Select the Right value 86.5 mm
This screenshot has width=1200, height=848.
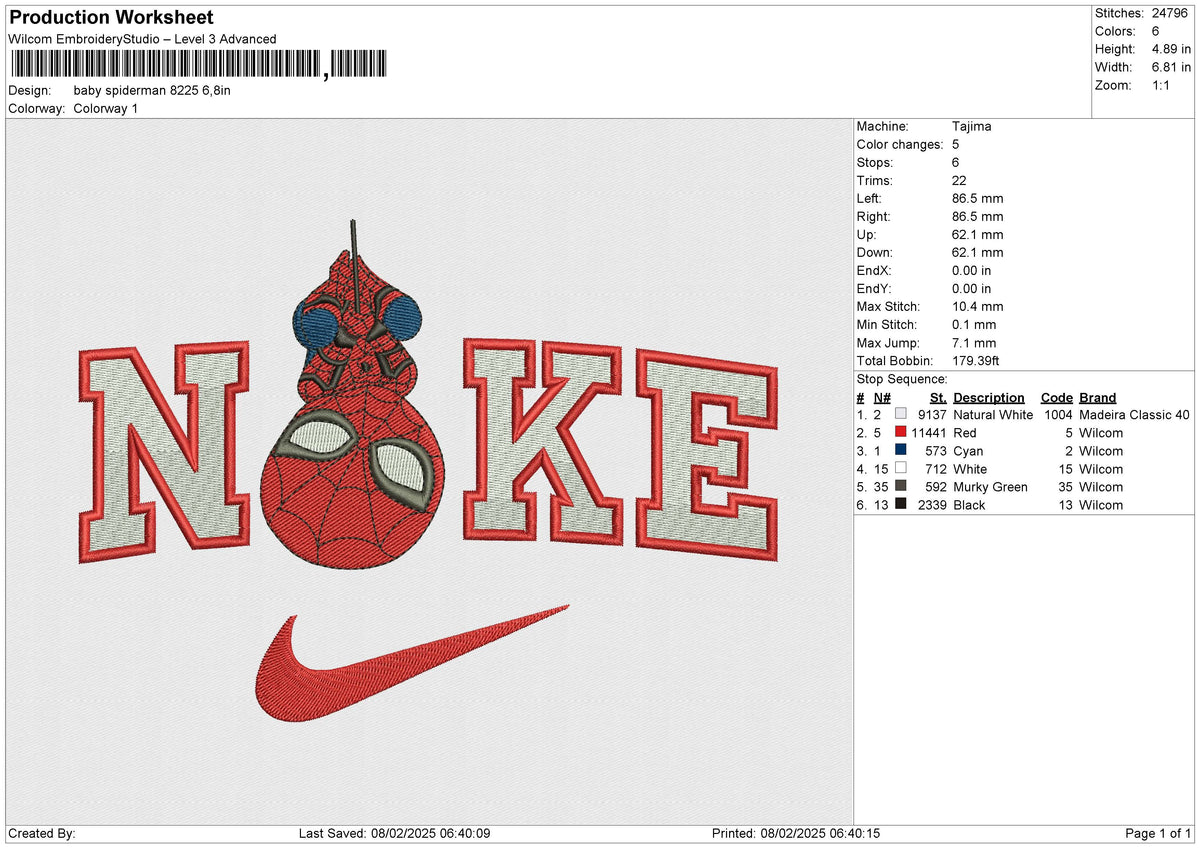[x=978, y=217]
